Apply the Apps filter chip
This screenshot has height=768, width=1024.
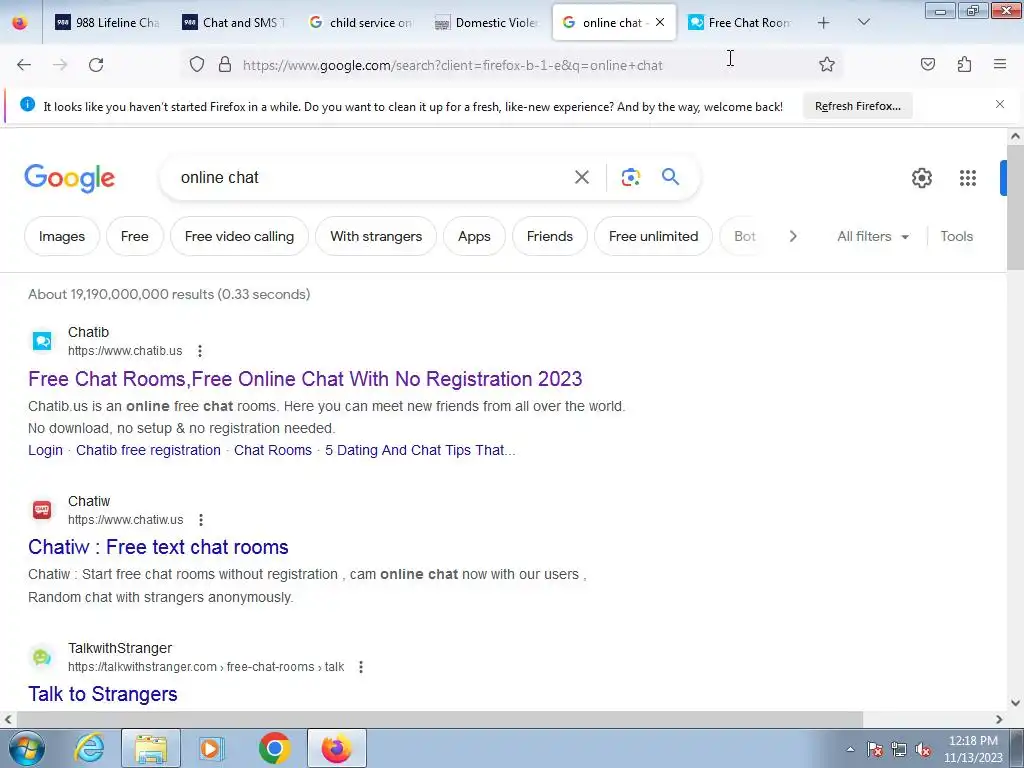pos(474,236)
